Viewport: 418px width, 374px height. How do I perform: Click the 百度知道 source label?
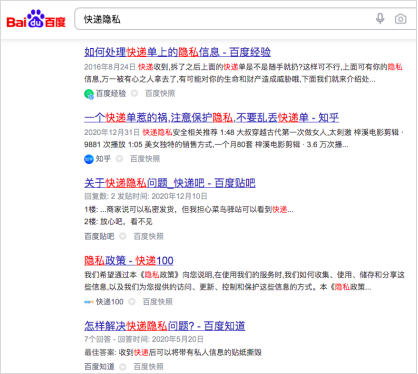click(99, 367)
